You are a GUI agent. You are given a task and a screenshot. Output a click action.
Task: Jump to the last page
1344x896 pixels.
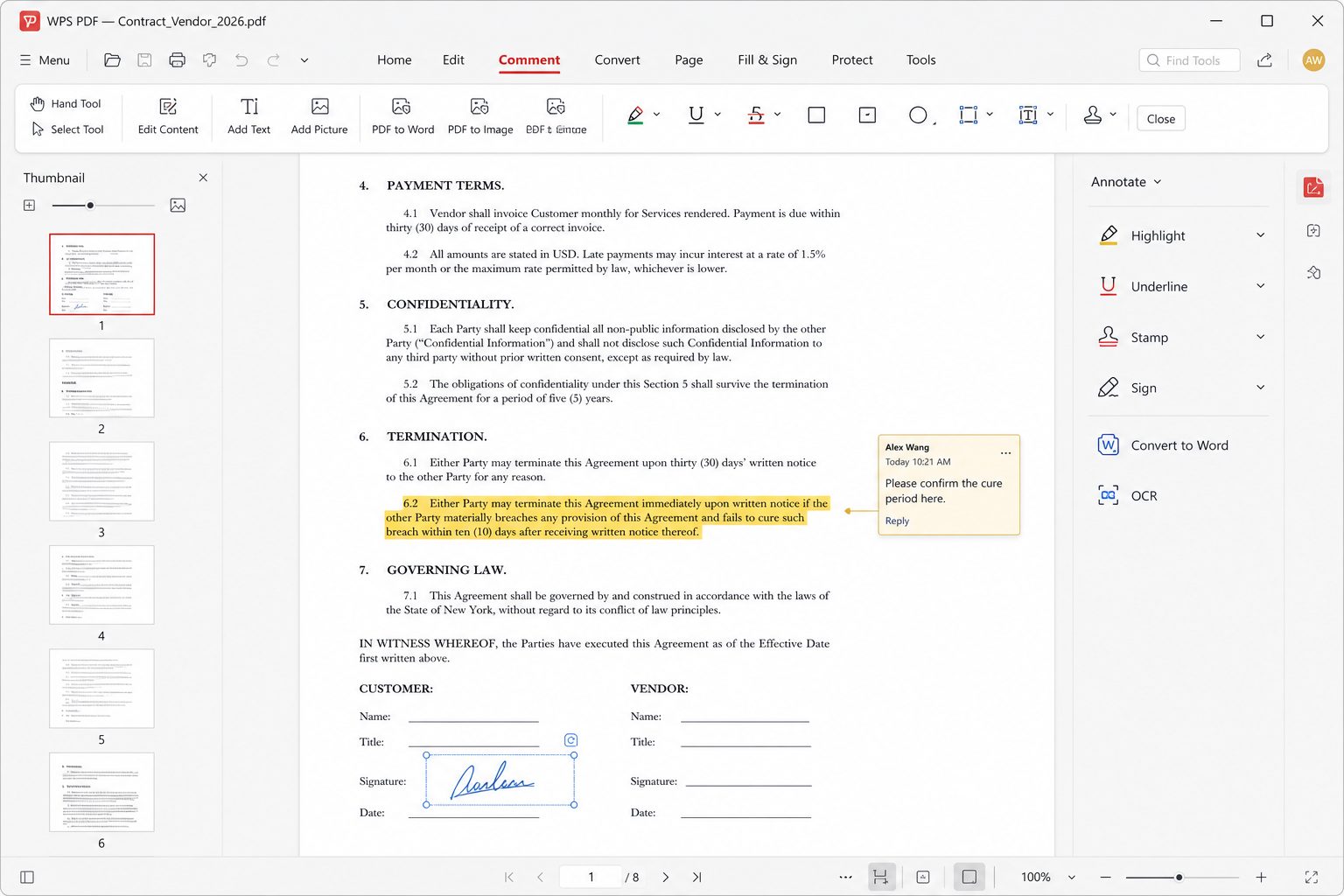coord(697,877)
